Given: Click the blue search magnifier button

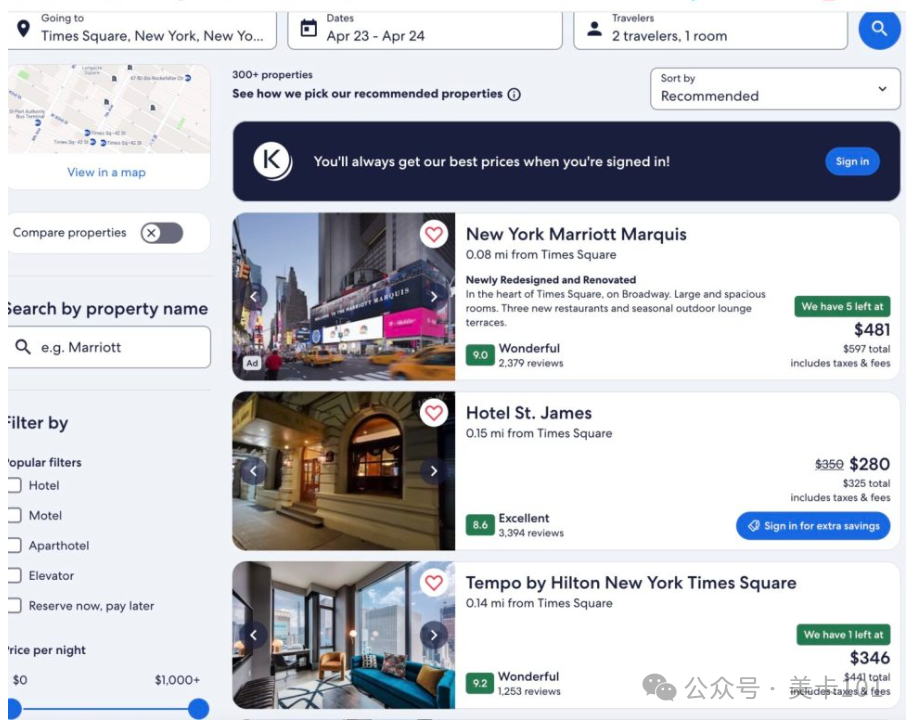Looking at the screenshot, I should click(x=879, y=28).
